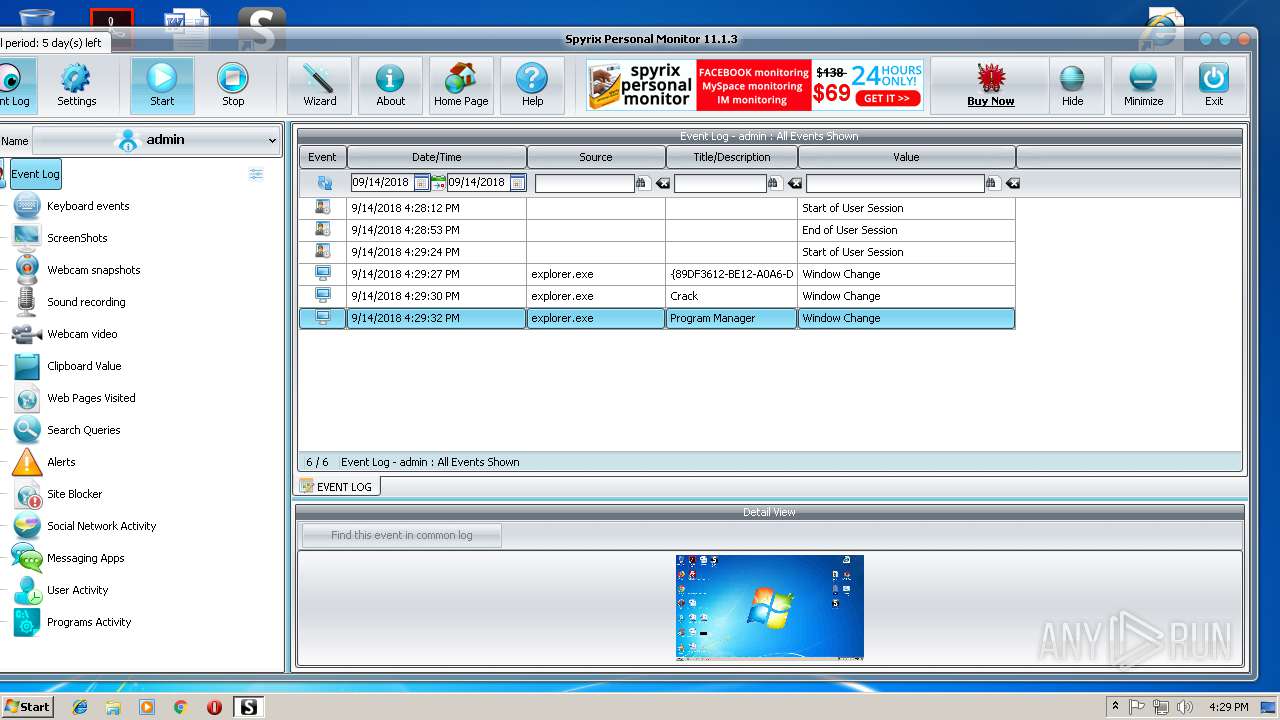Screen dimensions: 1280x720
Task: Clear the Source filter
Action: 662,183
